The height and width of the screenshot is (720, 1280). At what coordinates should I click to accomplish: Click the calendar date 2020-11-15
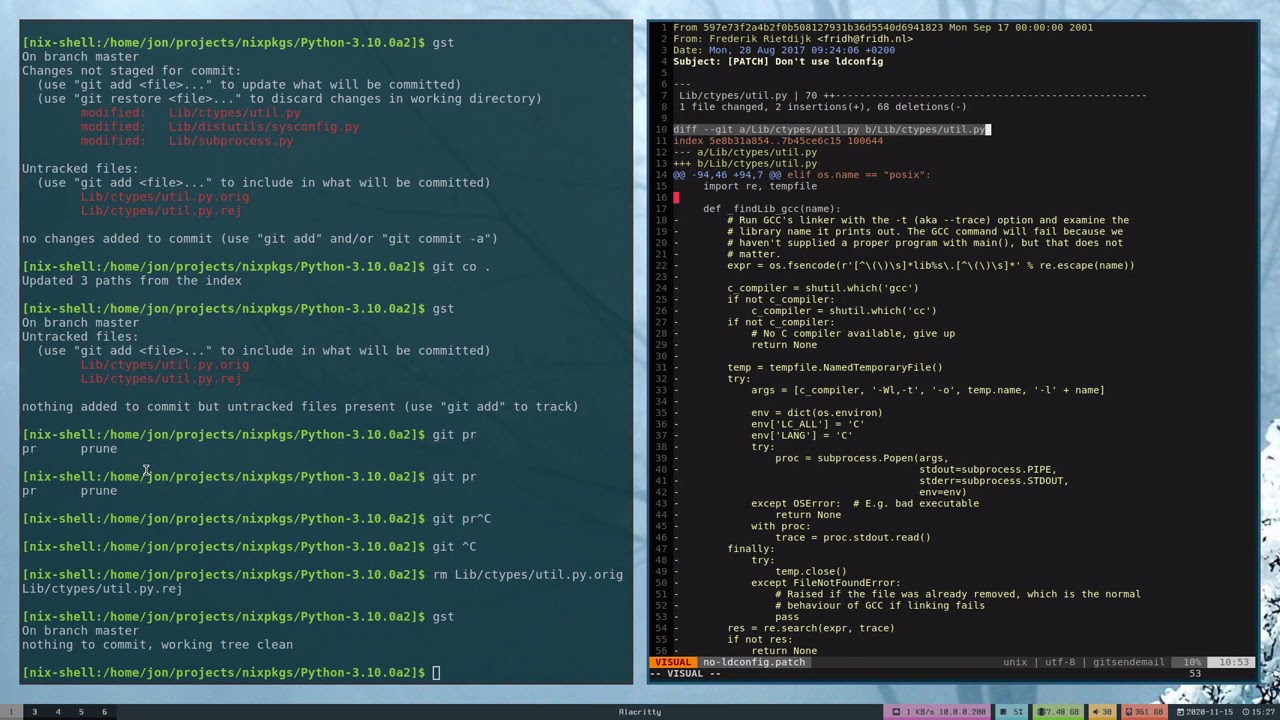click(1207, 712)
